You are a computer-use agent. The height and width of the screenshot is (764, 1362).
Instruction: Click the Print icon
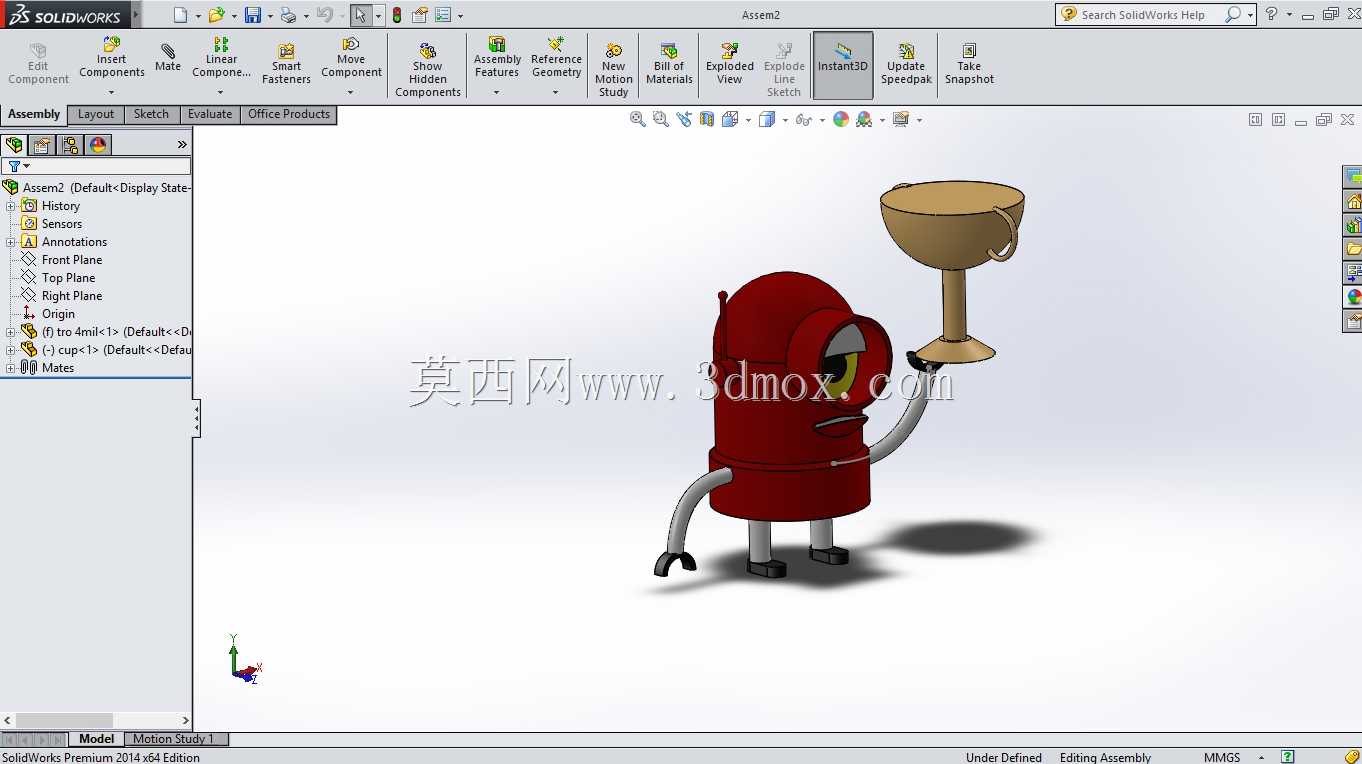[288, 15]
